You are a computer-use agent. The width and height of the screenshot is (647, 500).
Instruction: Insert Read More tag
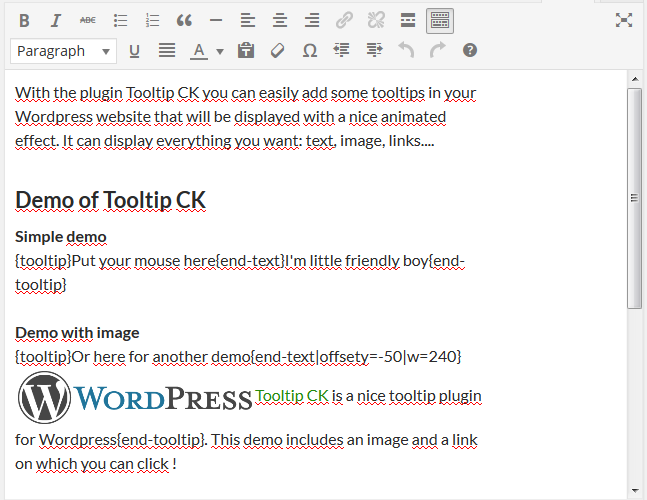tap(408, 20)
